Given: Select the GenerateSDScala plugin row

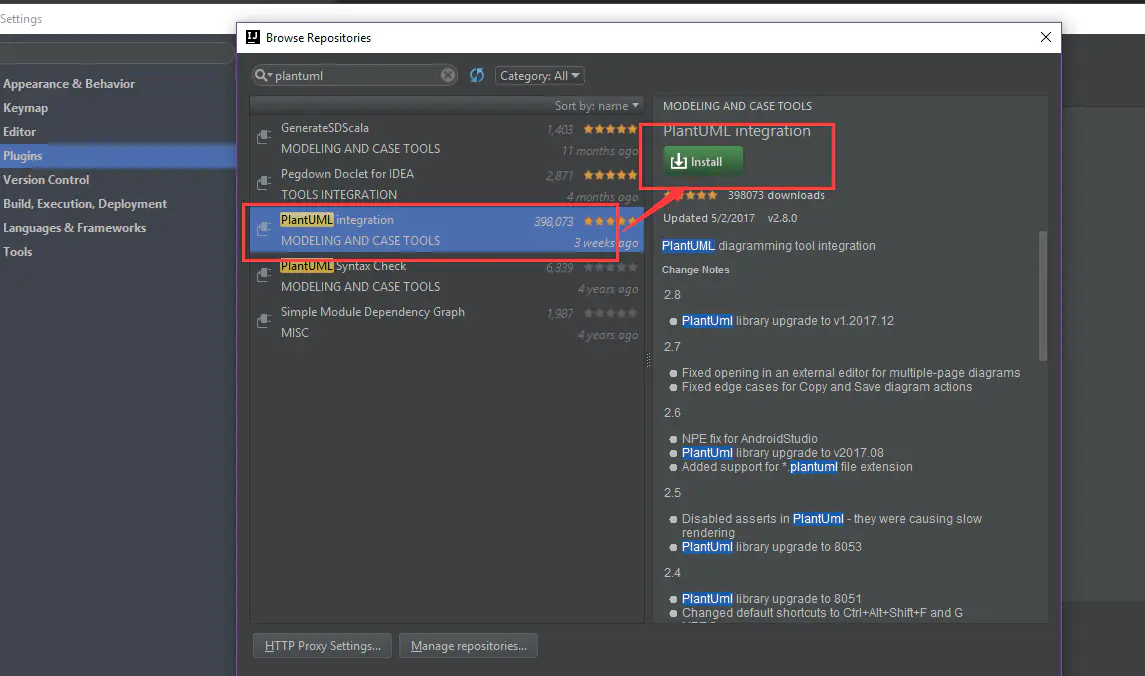Looking at the screenshot, I should (447, 138).
